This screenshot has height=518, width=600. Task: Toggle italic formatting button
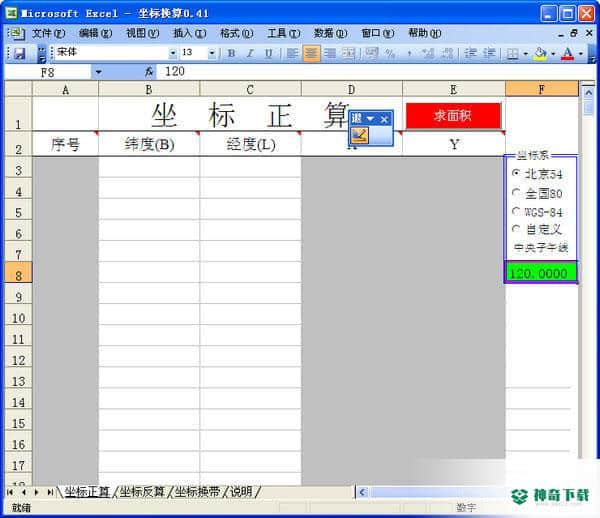(250, 53)
